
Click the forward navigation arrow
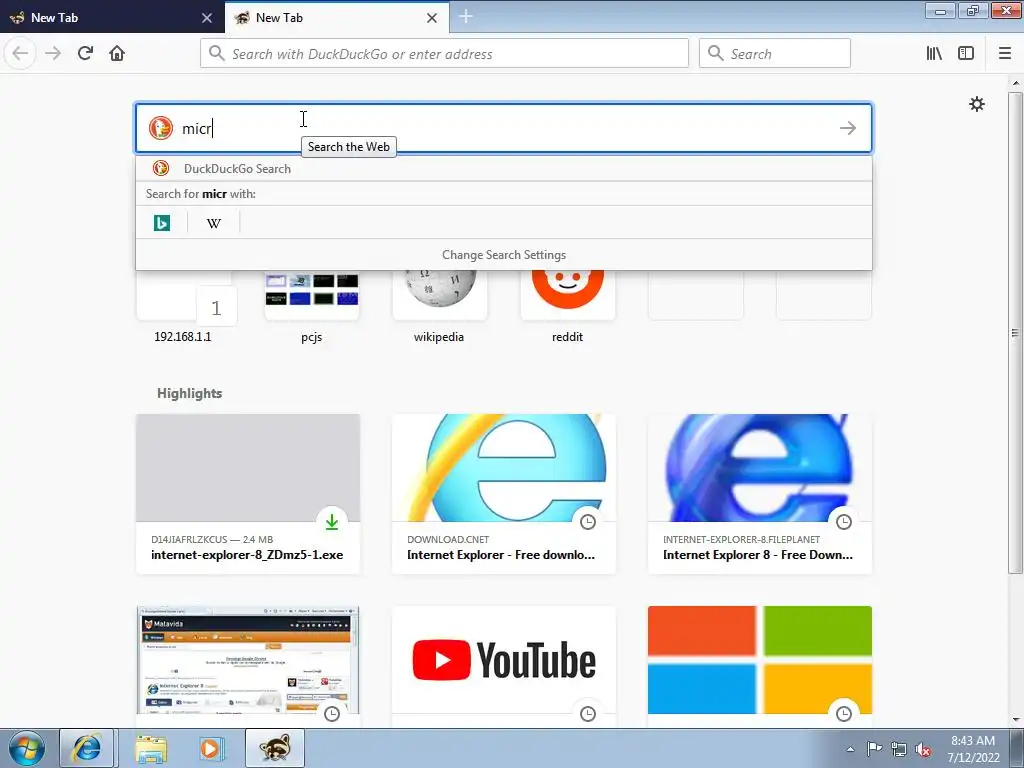(x=53, y=53)
